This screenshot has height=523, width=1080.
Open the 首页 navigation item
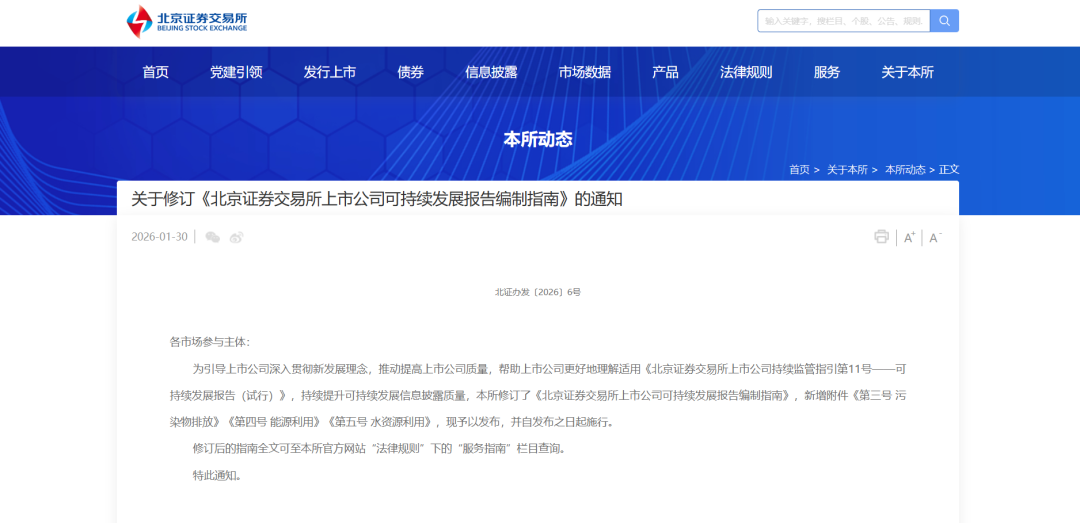pos(156,72)
